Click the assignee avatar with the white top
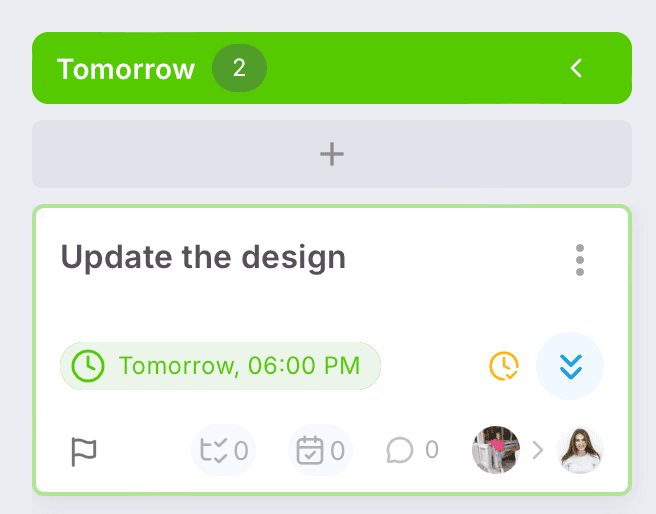656x514 pixels. point(580,450)
